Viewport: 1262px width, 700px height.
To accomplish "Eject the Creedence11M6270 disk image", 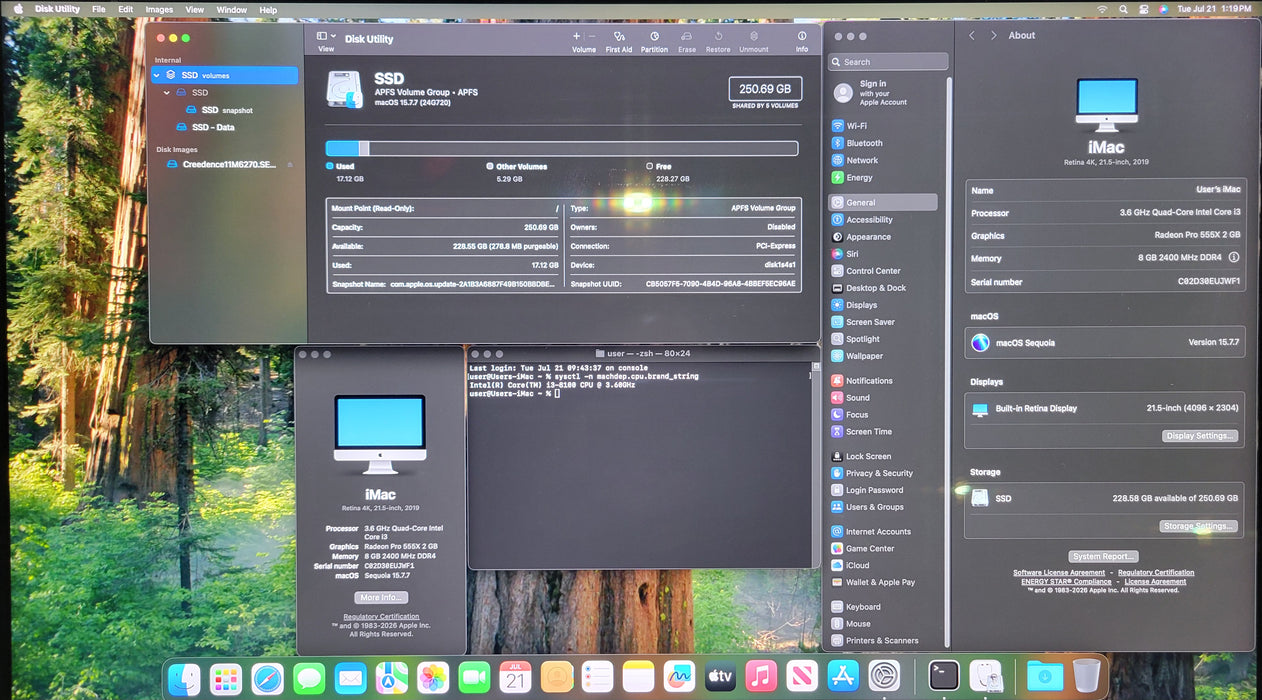I will coord(290,164).
